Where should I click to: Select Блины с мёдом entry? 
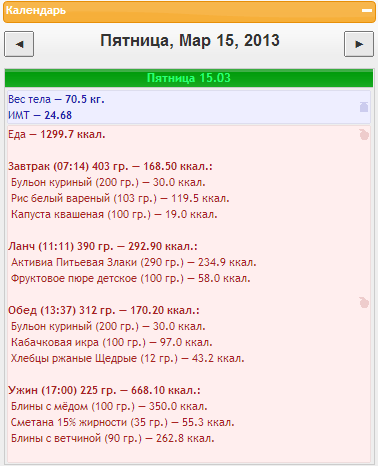pyautogui.click(x=109, y=406)
